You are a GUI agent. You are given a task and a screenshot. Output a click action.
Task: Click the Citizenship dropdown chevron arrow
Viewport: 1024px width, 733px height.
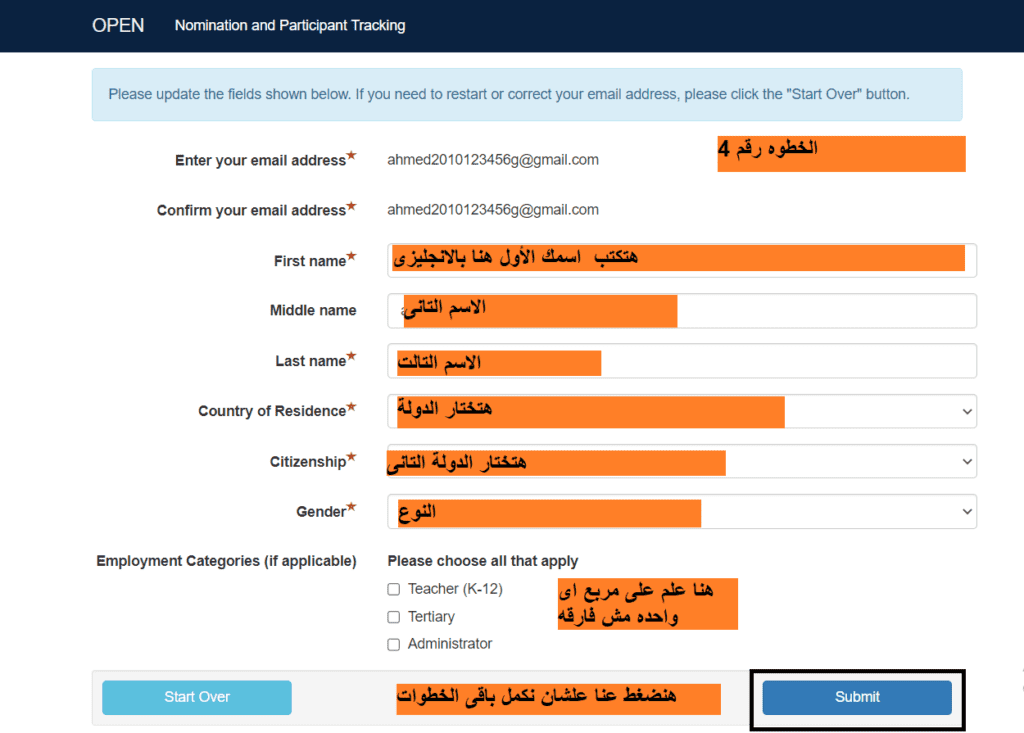coord(966,461)
